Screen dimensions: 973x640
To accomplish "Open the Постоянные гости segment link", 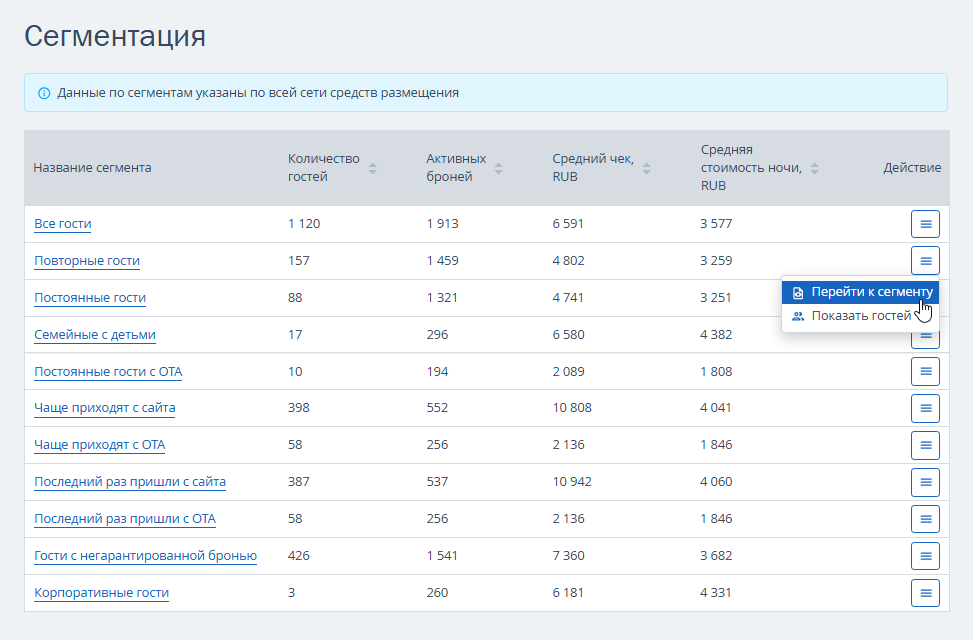I will (x=90, y=298).
